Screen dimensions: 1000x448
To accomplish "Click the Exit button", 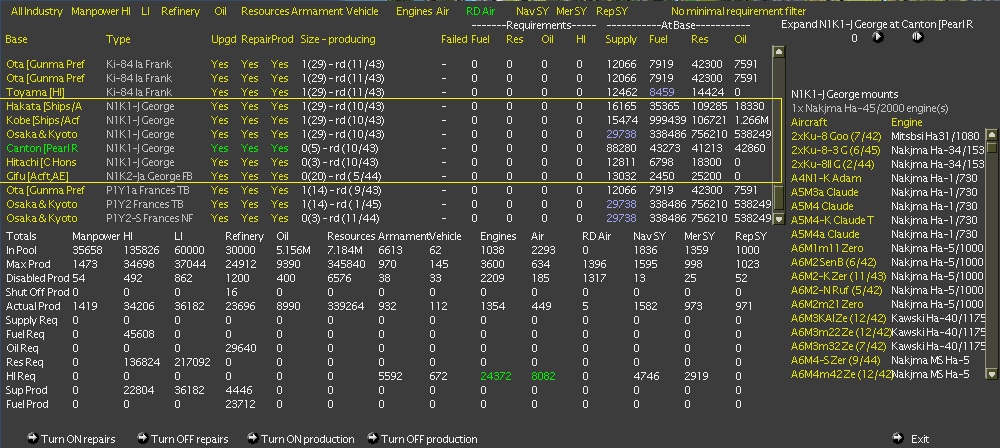I will (911, 439).
